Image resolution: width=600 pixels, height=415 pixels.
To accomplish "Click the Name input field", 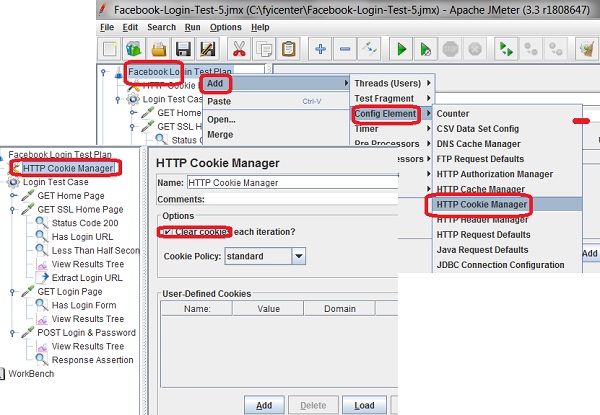I will pos(292,183).
